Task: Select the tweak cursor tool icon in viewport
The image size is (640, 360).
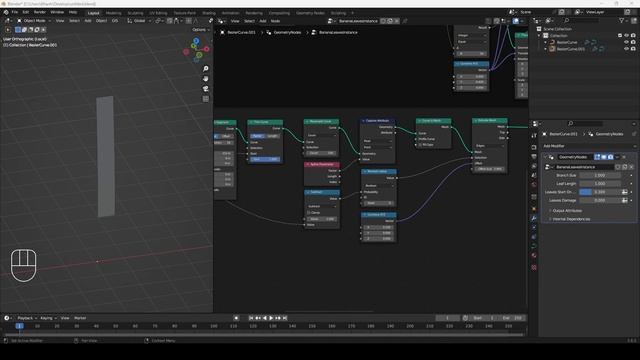Action: click(8, 30)
